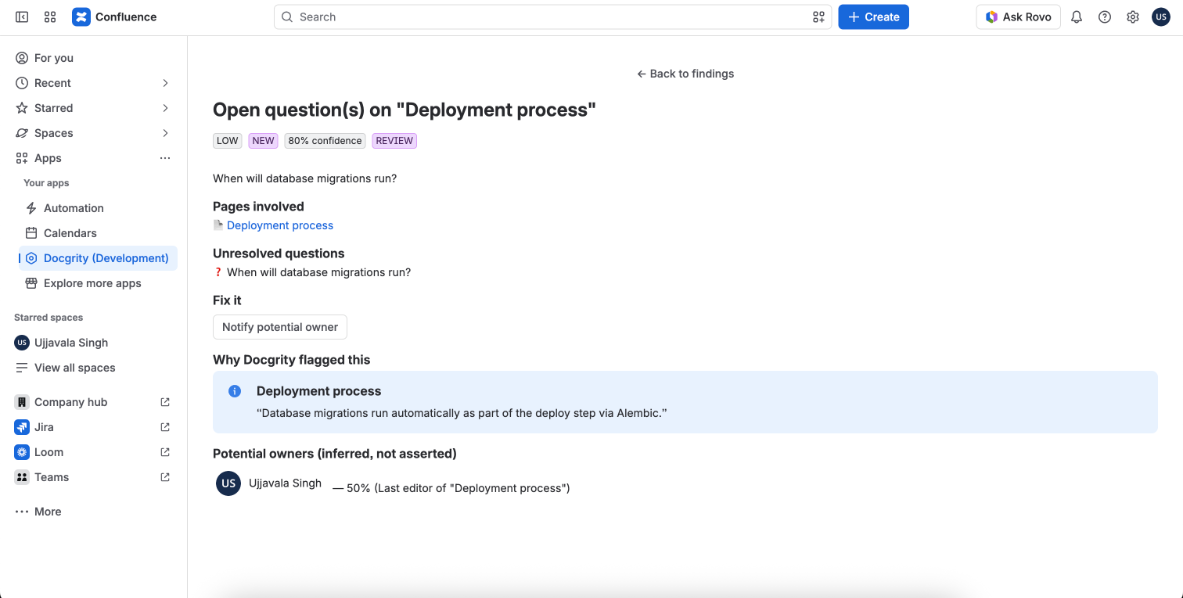The height and width of the screenshot is (598, 1183).
Task: Click the Automation lightning icon
Action: [31, 208]
